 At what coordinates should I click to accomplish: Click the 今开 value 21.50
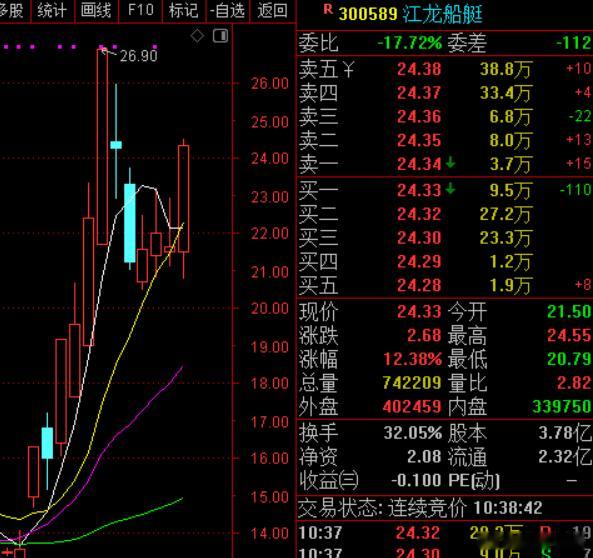click(569, 312)
